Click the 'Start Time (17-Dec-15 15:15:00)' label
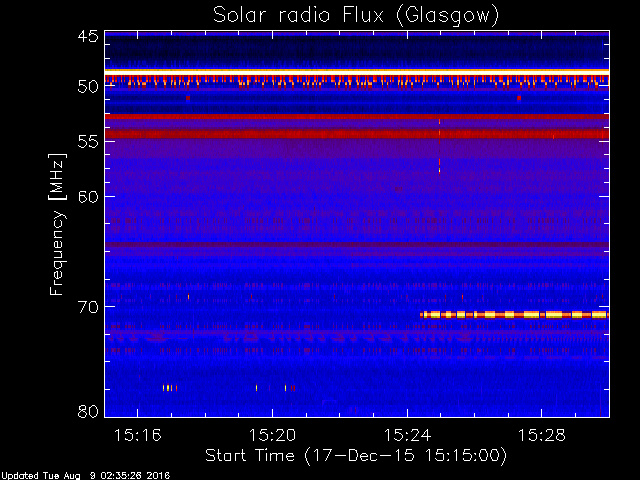Viewport: 640px width, 480px height. click(x=356, y=456)
